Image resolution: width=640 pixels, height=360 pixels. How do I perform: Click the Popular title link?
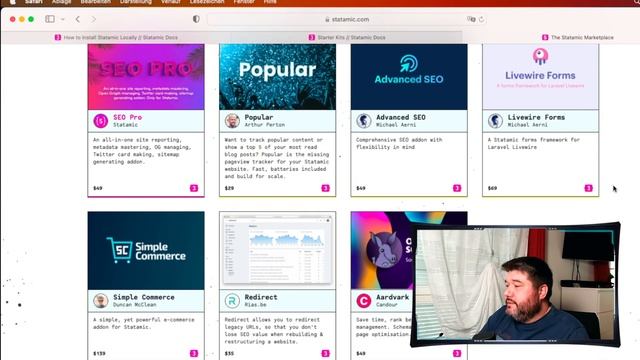pos(259,117)
